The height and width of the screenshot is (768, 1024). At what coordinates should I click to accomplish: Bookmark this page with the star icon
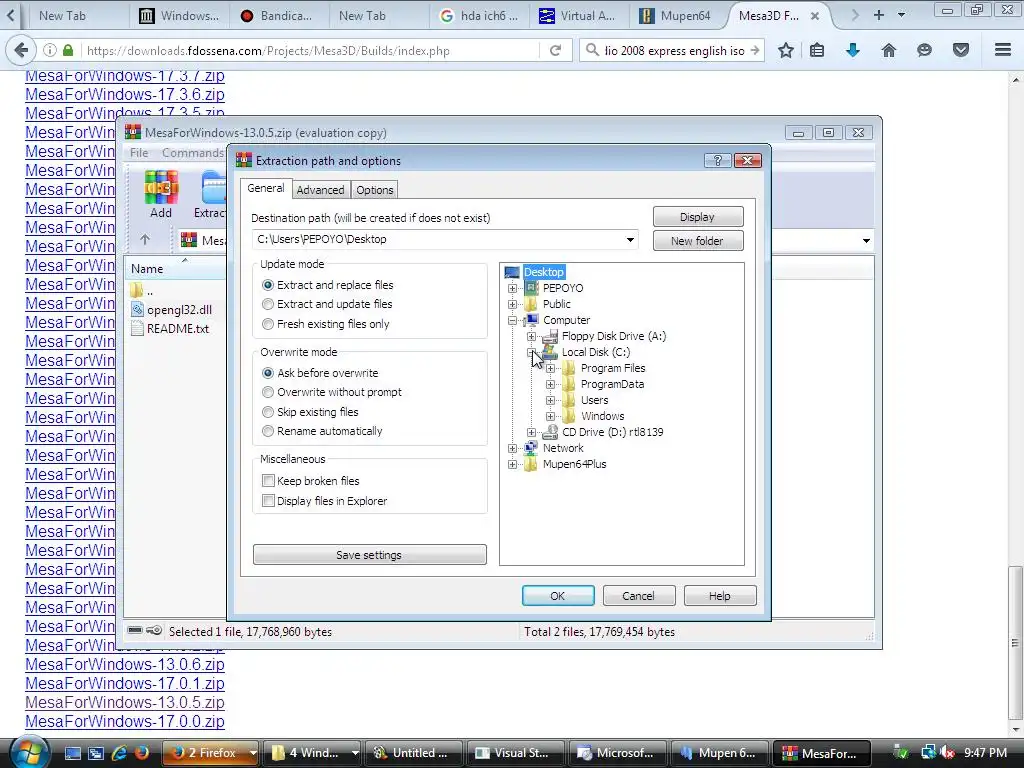(x=786, y=50)
